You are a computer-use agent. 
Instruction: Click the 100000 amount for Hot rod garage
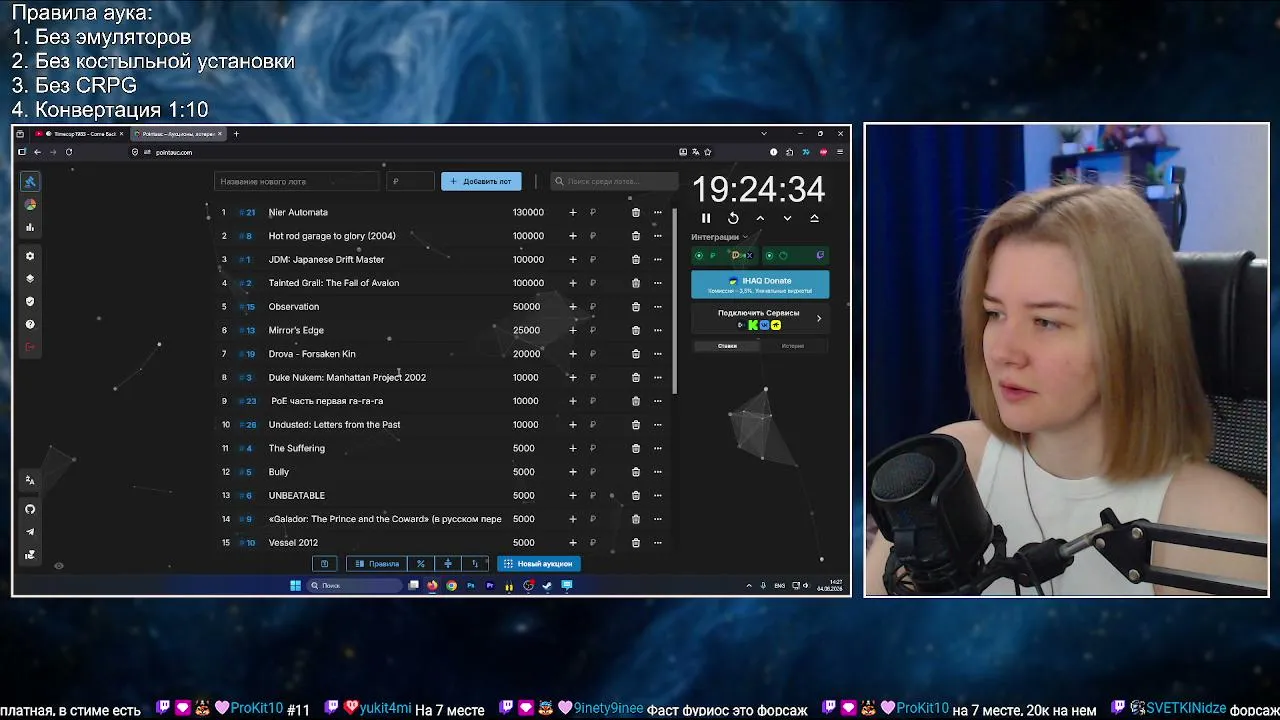pos(528,236)
